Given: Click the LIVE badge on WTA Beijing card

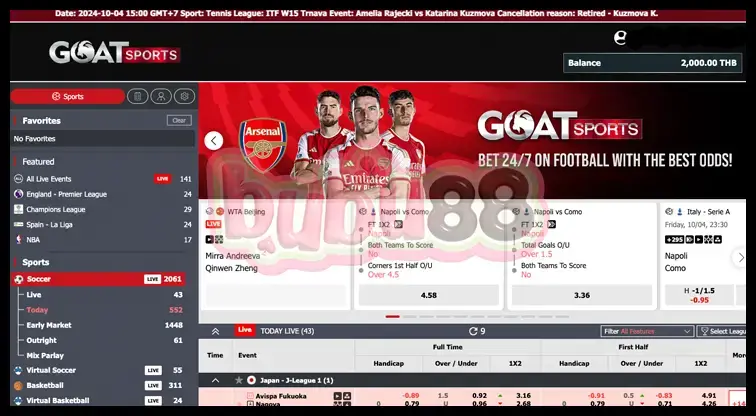Looking at the screenshot, I should click(213, 224).
